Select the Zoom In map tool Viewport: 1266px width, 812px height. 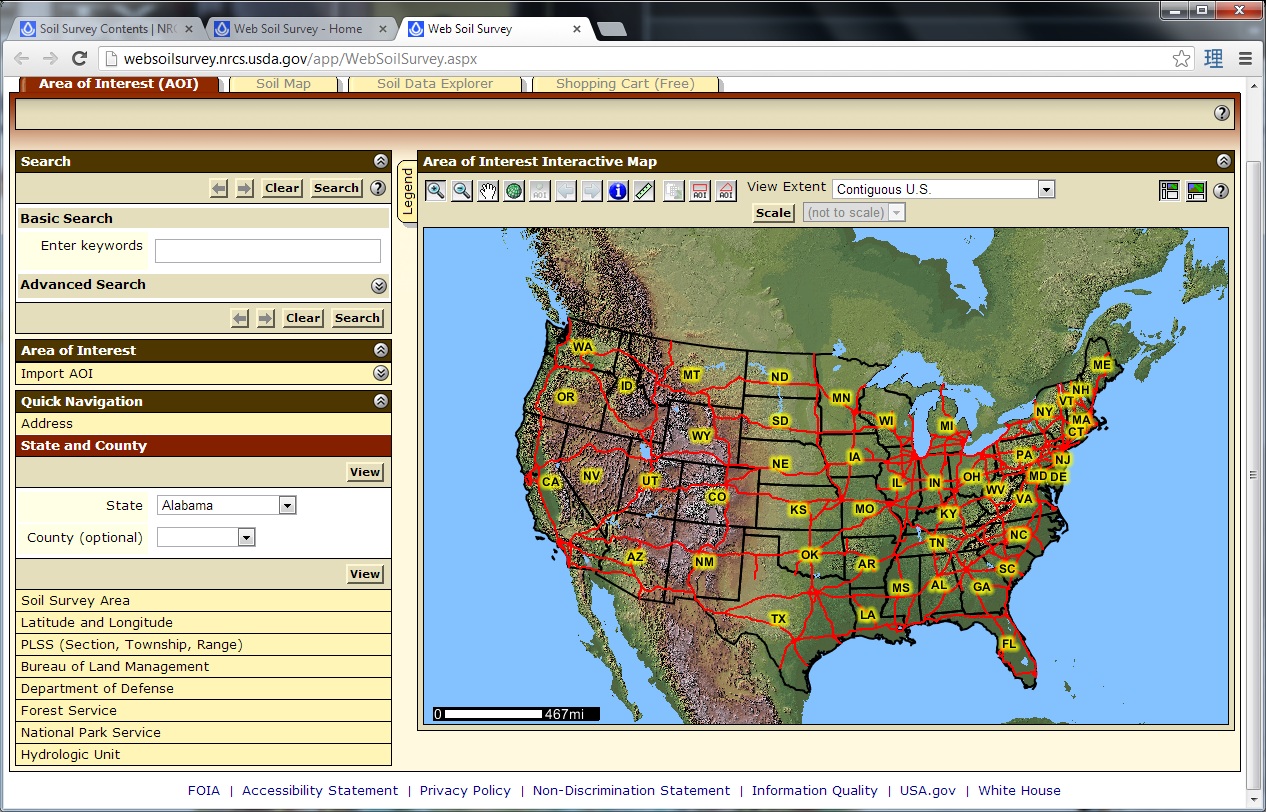coord(436,190)
